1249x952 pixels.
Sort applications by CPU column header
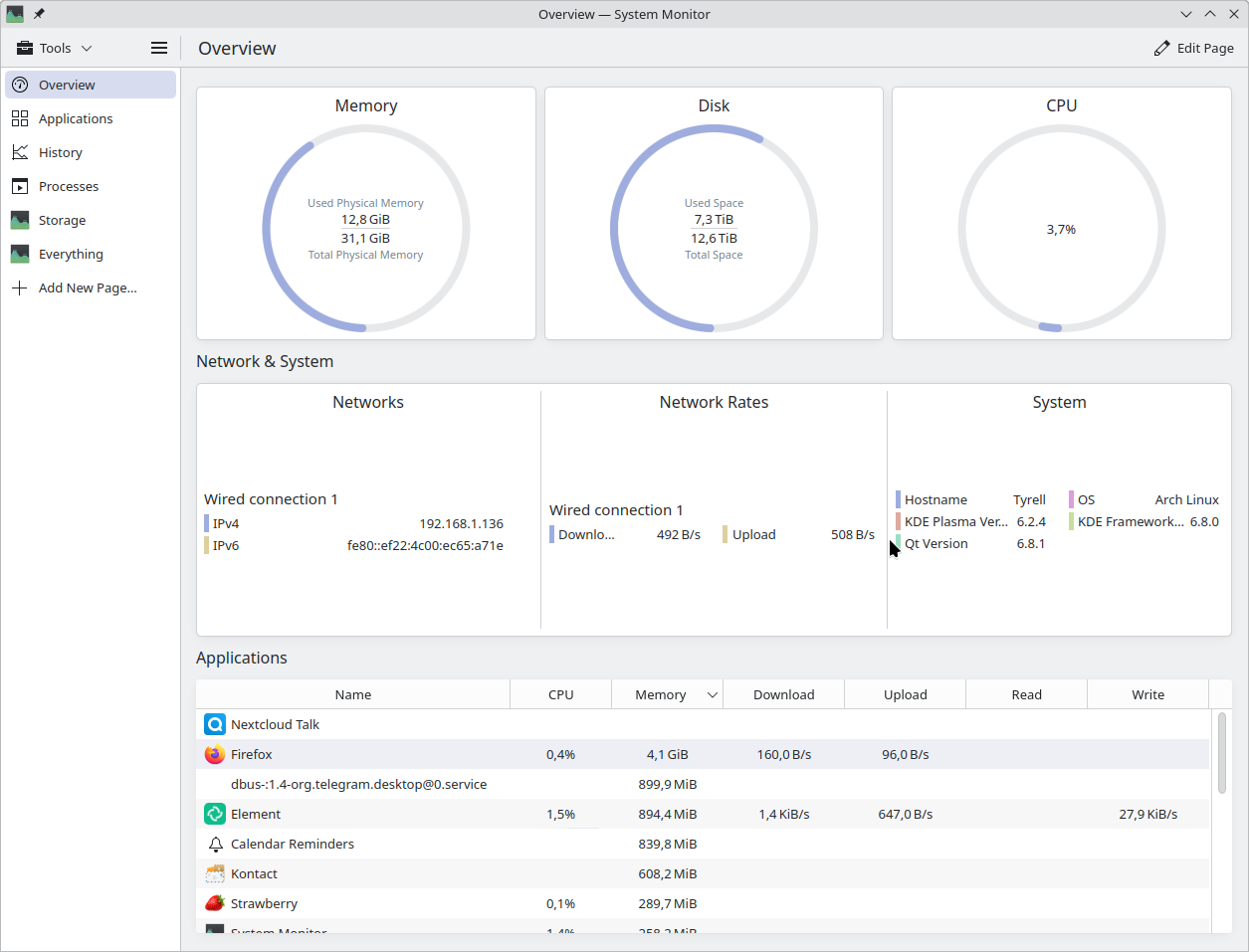(560, 694)
